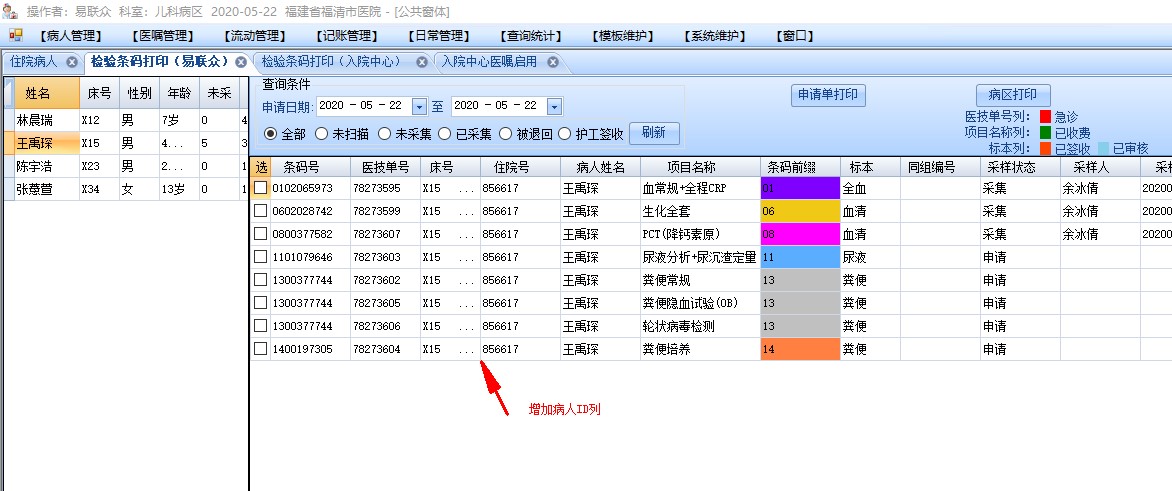Click the magenta 08 barcode prefix cell
The image size is (1172, 491).
pos(801,234)
